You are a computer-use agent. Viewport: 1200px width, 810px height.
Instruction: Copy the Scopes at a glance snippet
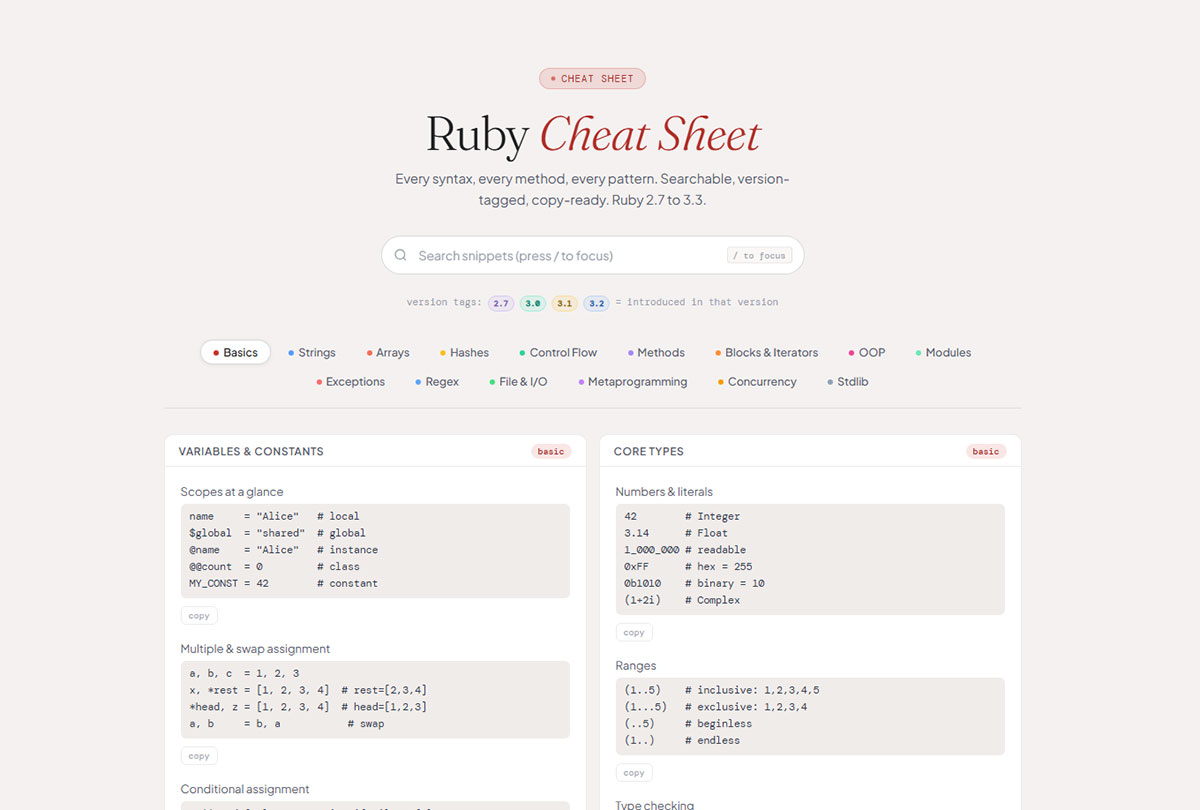199,616
